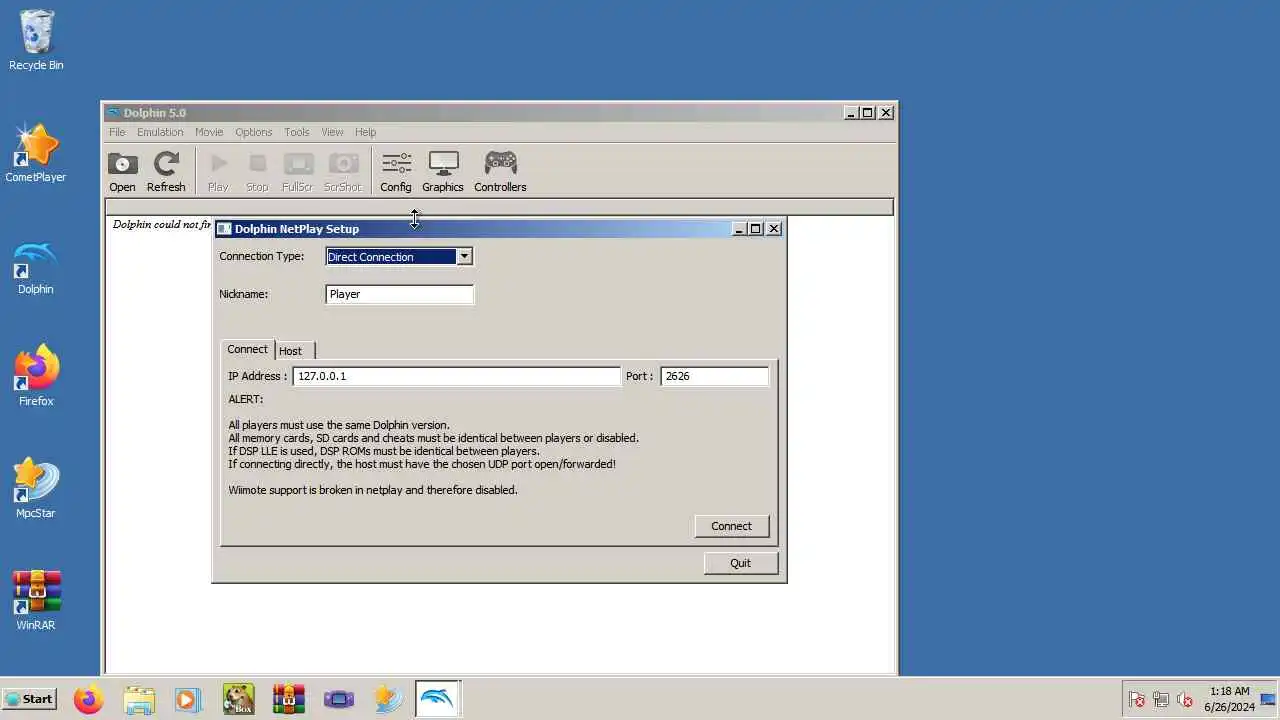
Task: Click the Refresh toolbar icon
Action: (166, 171)
